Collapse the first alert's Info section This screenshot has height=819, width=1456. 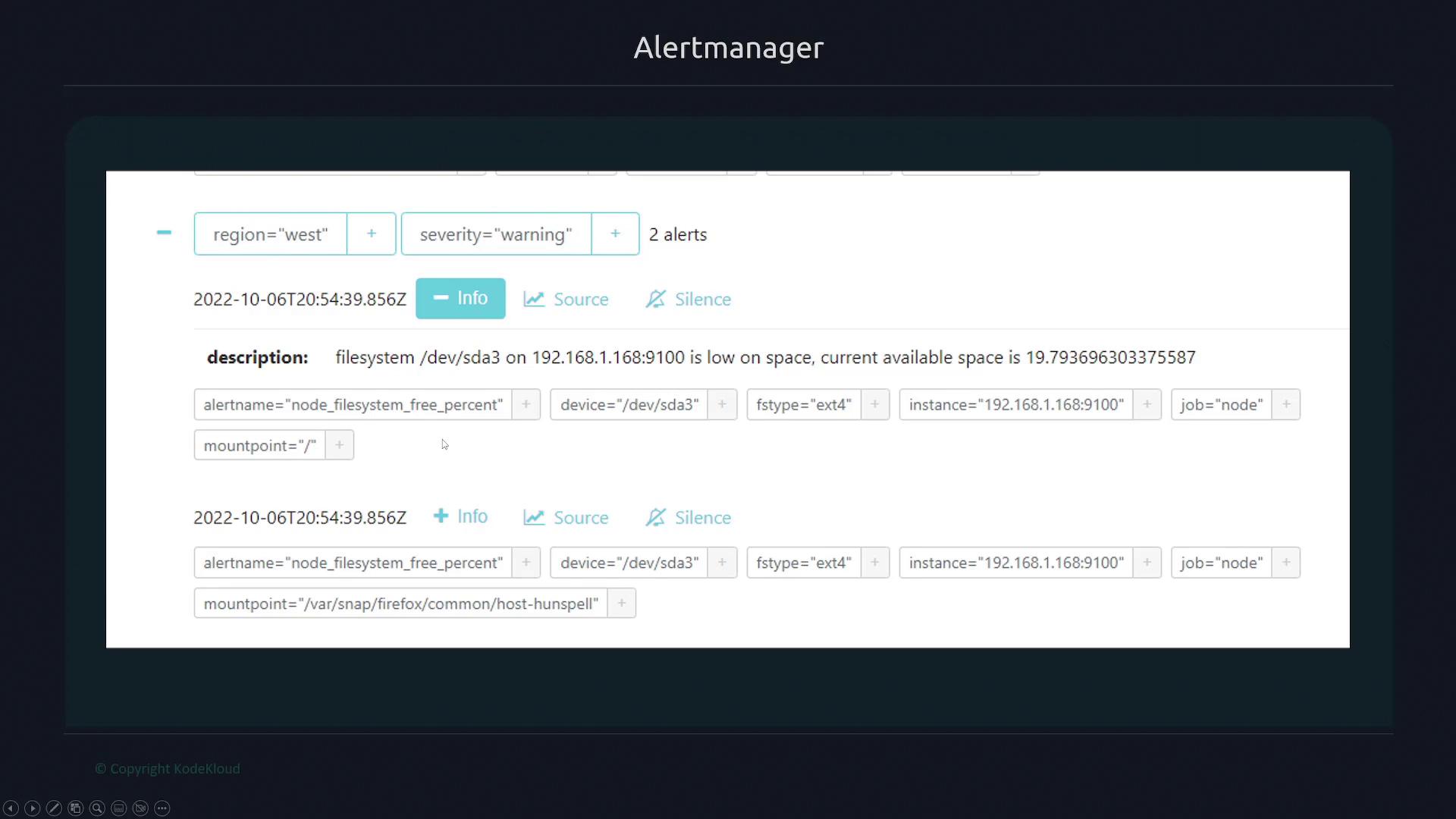(x=460, y=299)
